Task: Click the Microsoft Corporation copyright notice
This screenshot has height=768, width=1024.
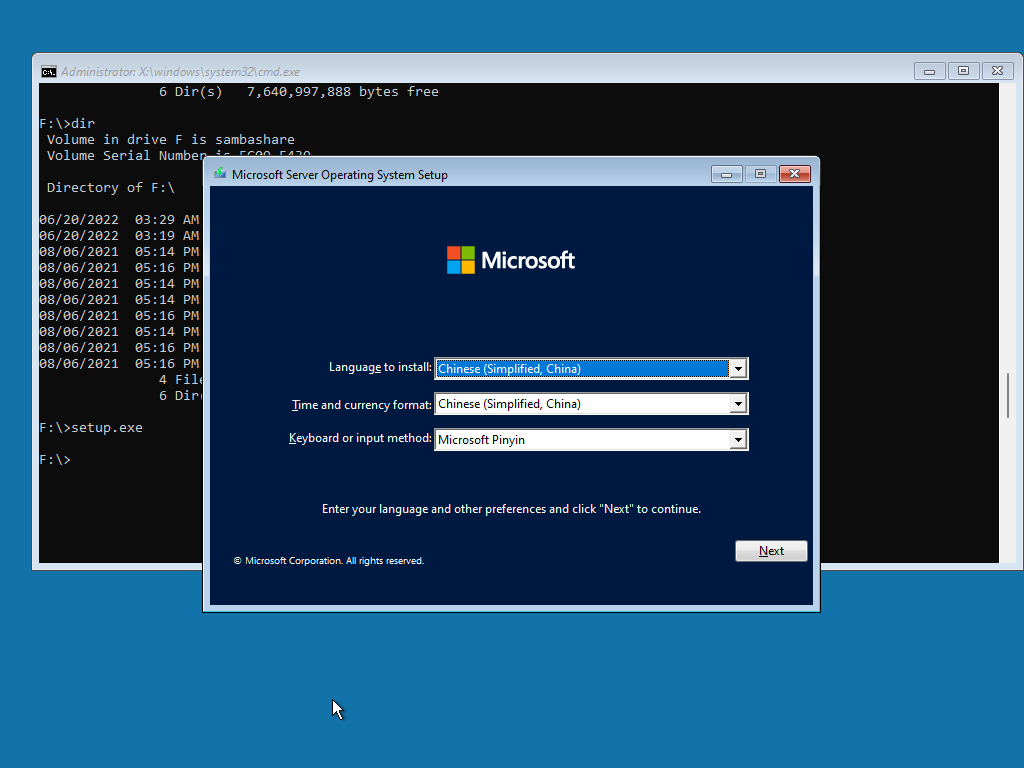Action: click(329, 561)
